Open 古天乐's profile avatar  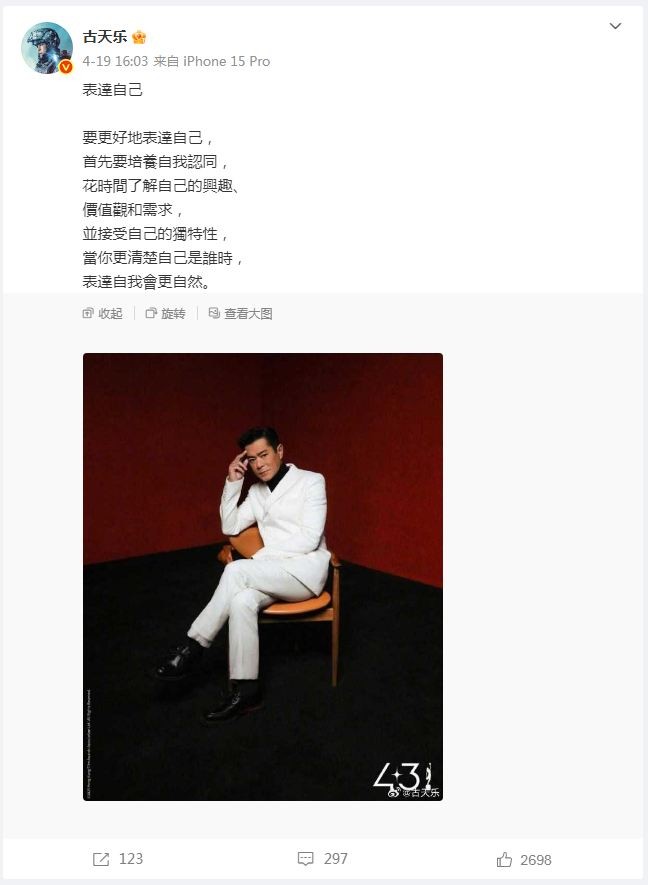point(47,48)
